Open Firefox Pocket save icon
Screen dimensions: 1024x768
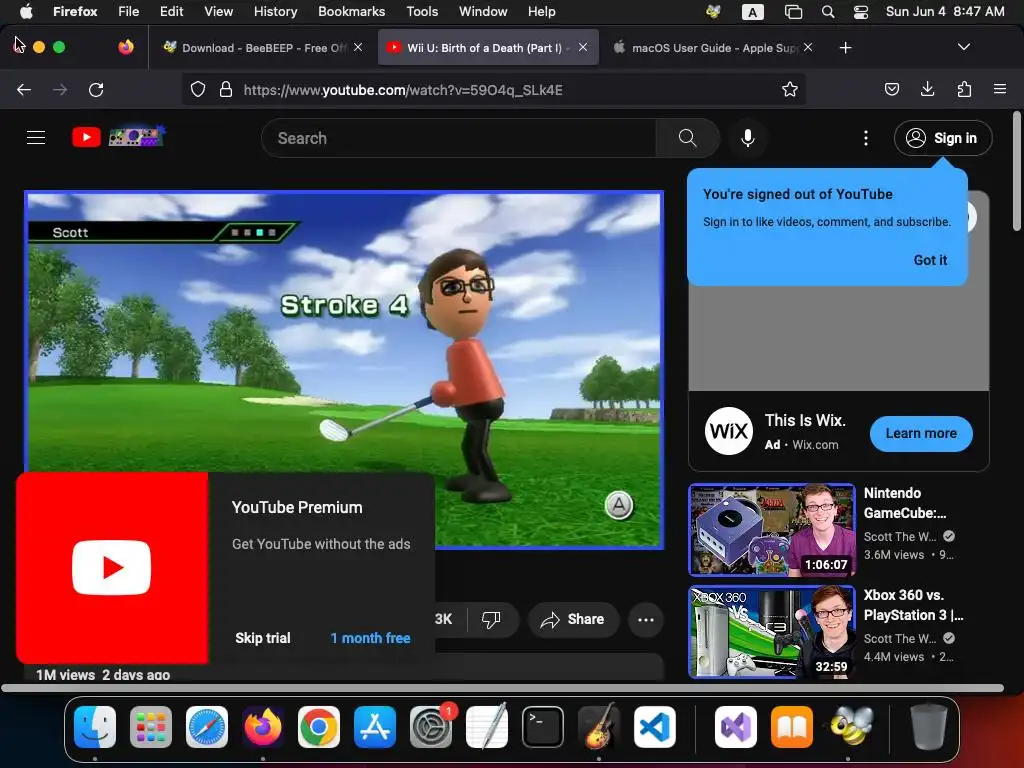[x=891, y=89]
